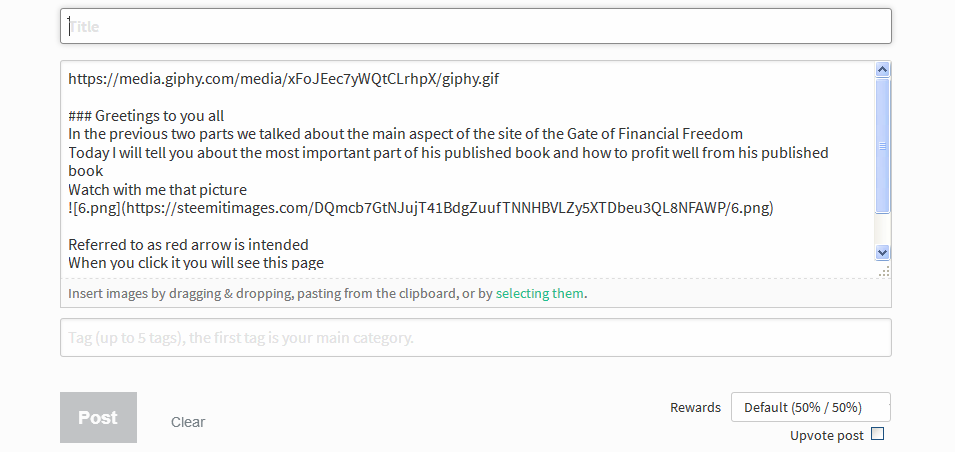Click the "### Greetings to you all" line
The image size is (955, 452).
(x=146, y=115)
